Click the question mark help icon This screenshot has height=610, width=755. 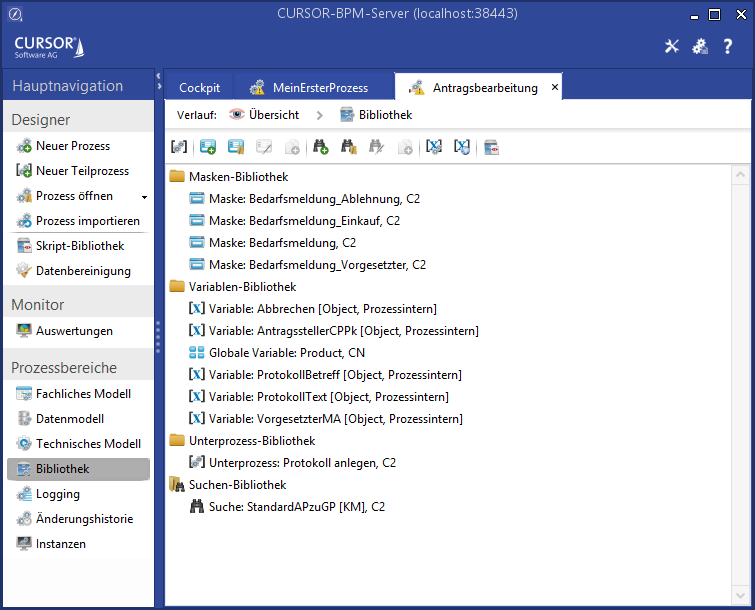tap(728, 46)
